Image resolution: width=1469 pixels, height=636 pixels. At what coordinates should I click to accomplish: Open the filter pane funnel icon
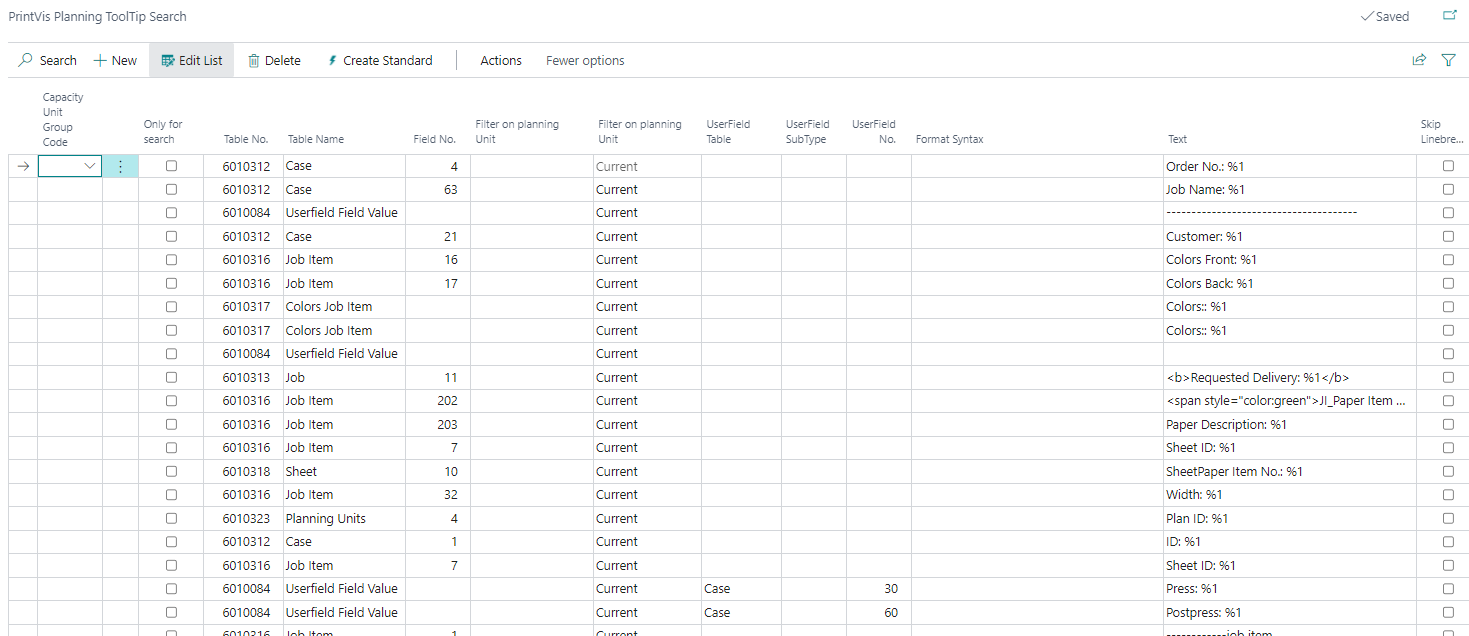pos(1448,60)
